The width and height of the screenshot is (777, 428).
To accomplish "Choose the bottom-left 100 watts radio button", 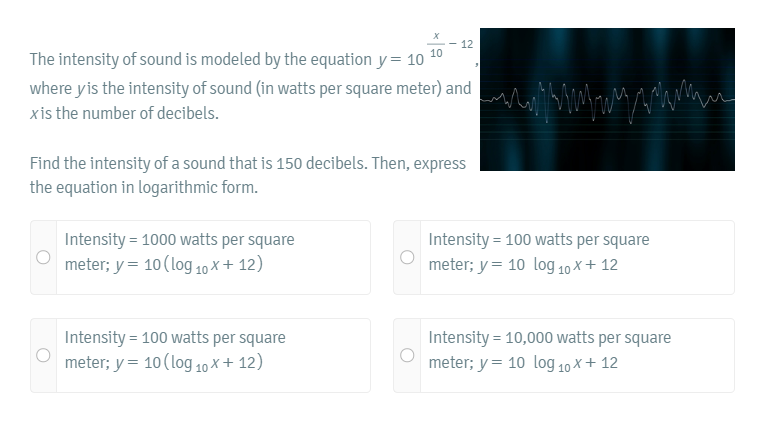I will pyautogui.click(x=44, y=355).
